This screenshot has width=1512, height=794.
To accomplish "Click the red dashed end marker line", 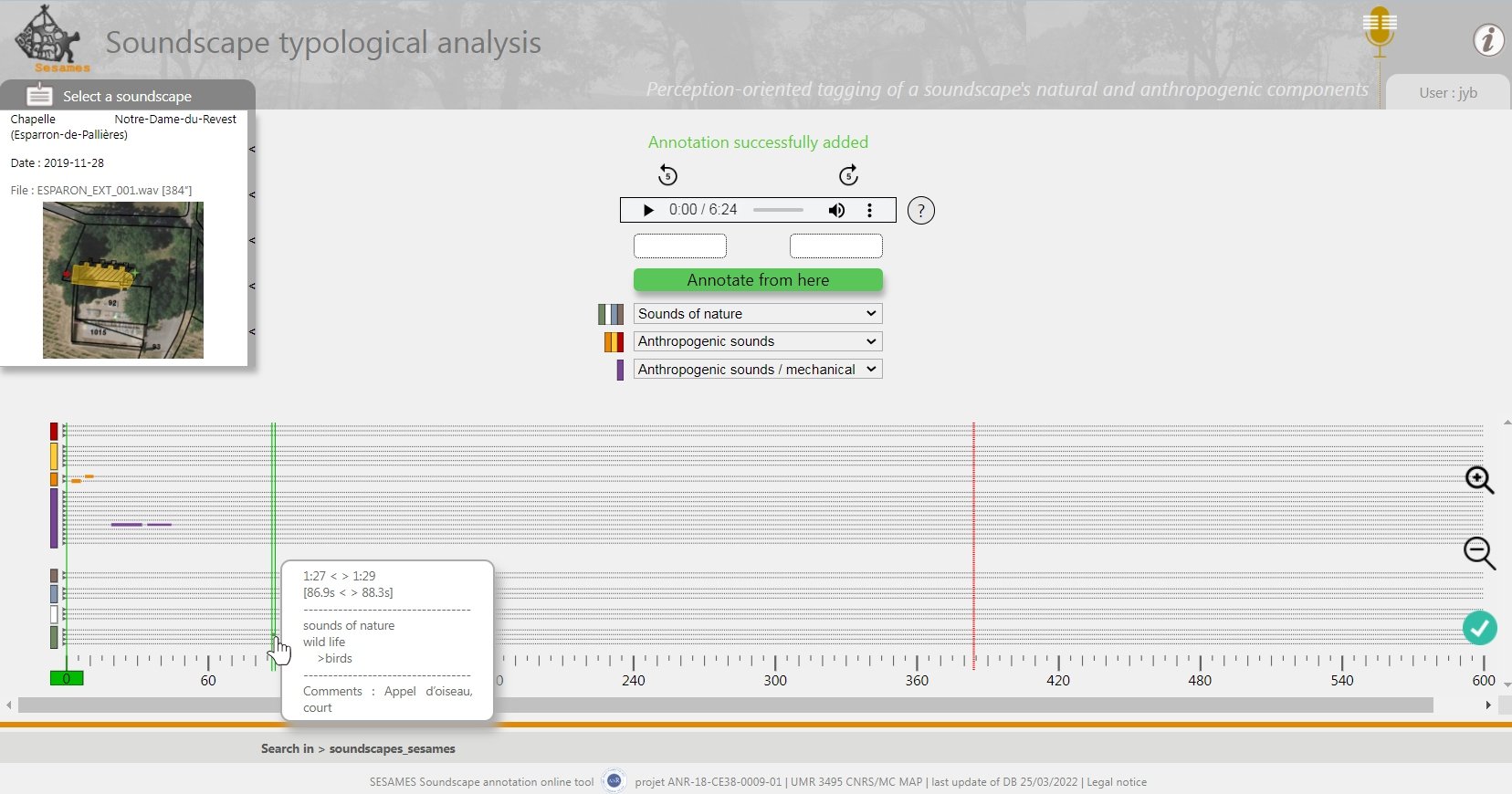I will coord(974,546).
